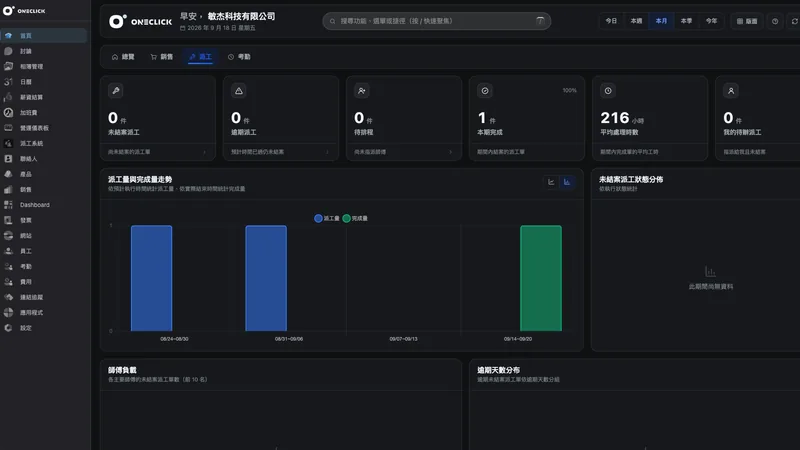Open the 尚未指派師傅 link on 待排程 card
800x450 pixels.
click(x=370, y=152)
